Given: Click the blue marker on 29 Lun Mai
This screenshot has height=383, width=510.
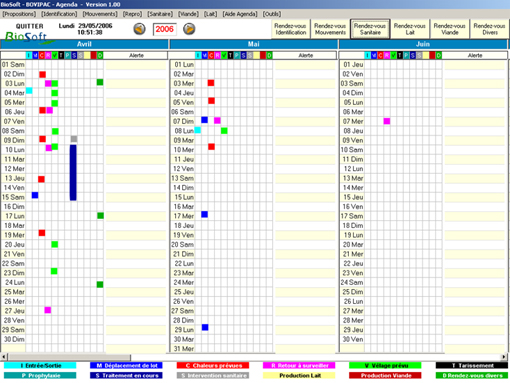Looking at the screenshot, I should [x=205, y=327].
